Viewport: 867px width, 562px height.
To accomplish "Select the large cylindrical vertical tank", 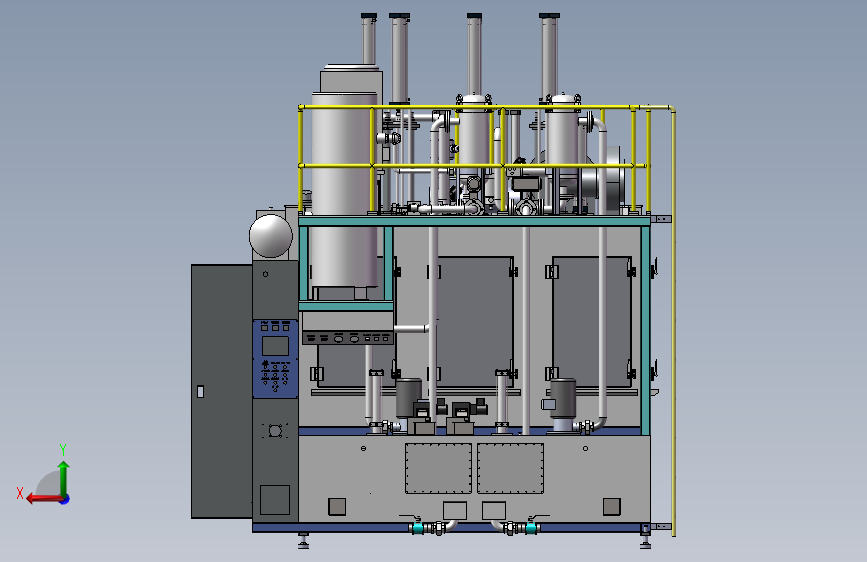I will [x=343, y=188].
